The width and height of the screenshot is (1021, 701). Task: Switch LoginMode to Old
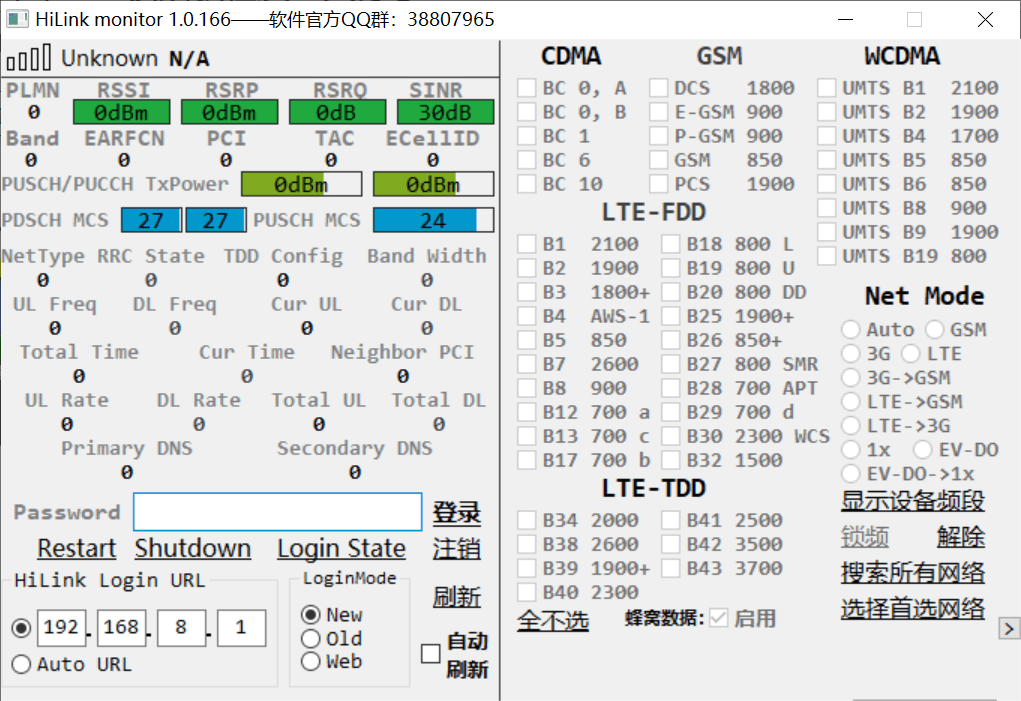(x=309, y=638)
